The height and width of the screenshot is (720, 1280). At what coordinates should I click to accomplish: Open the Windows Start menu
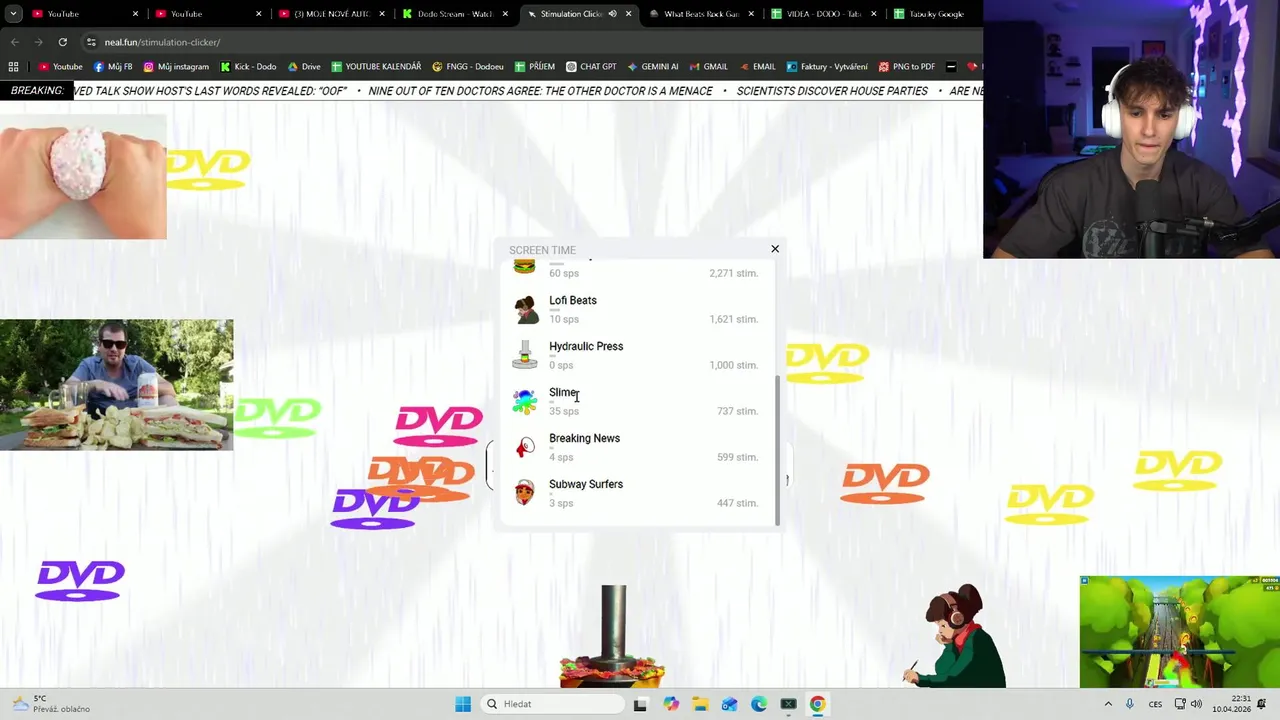point(463,704)
